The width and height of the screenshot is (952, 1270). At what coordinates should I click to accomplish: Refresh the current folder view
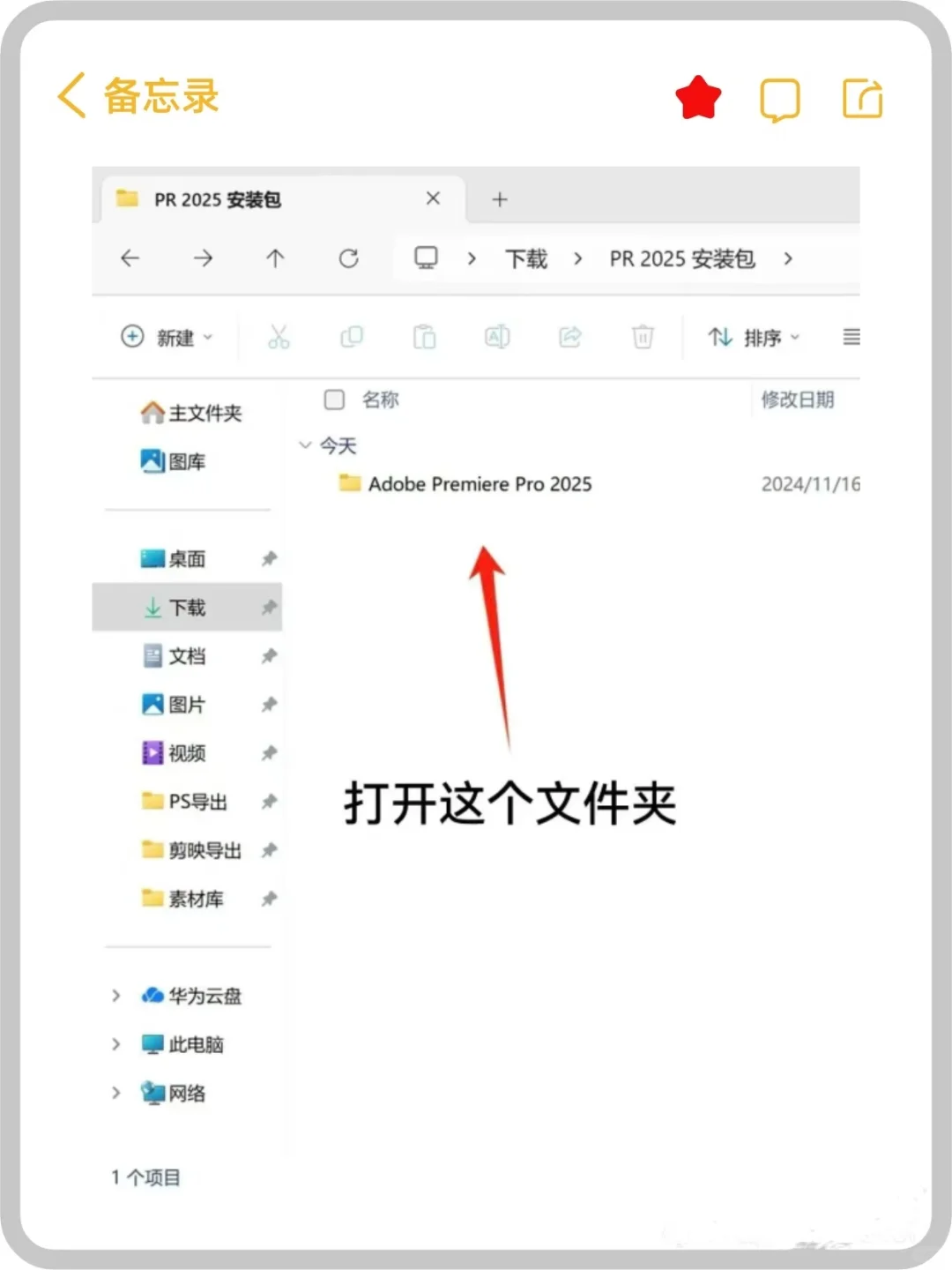click(349, 258)
